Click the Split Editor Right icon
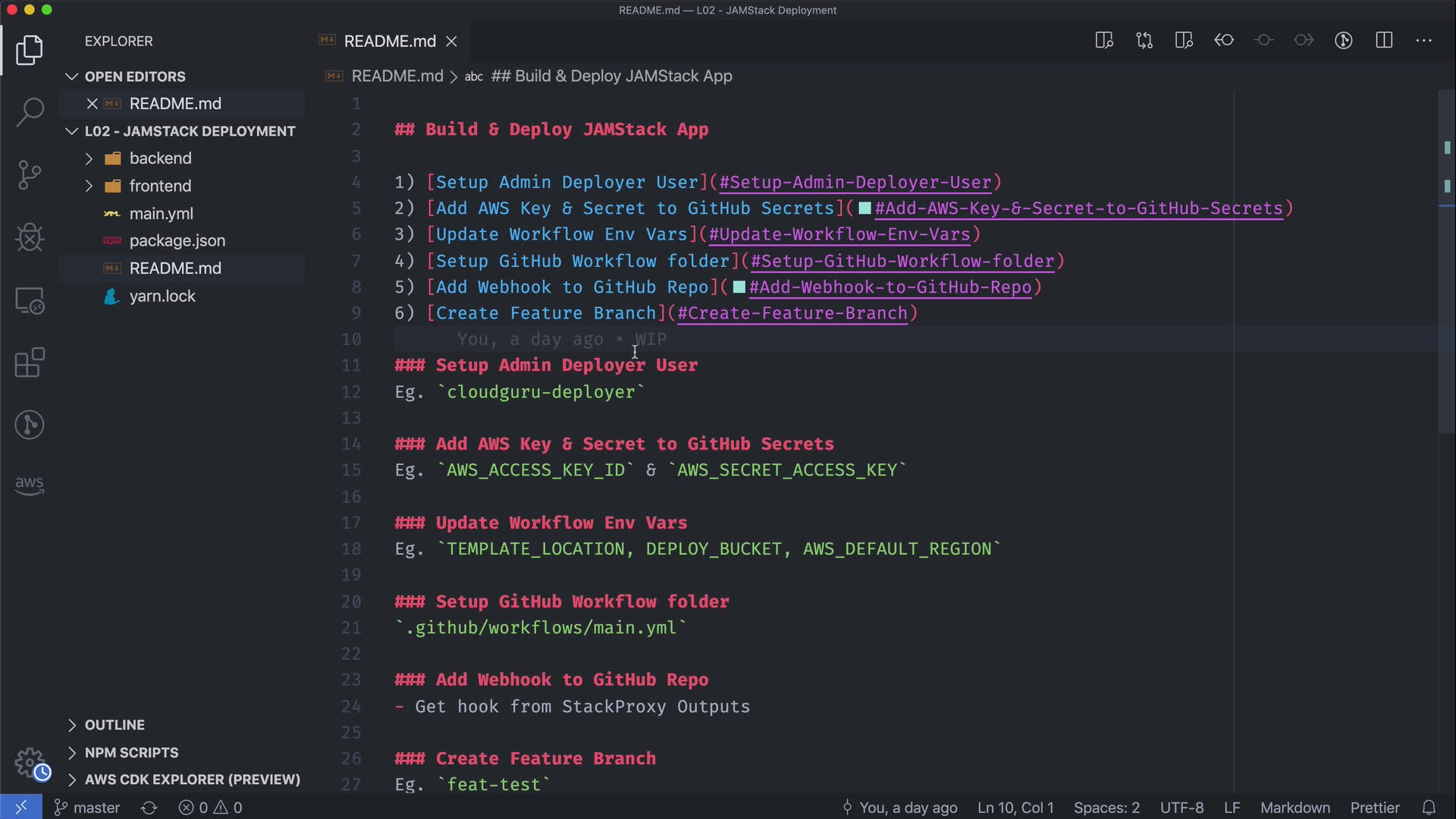The image size is (1456, 819). click(1384, 40)
